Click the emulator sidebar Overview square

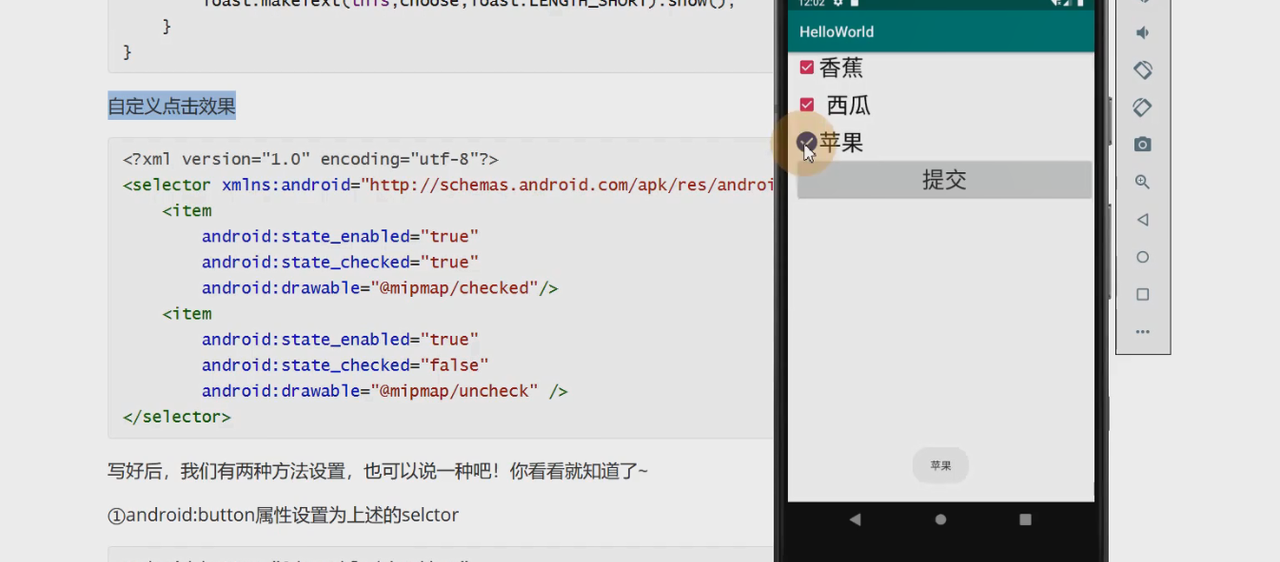[x=1142, y=295]
